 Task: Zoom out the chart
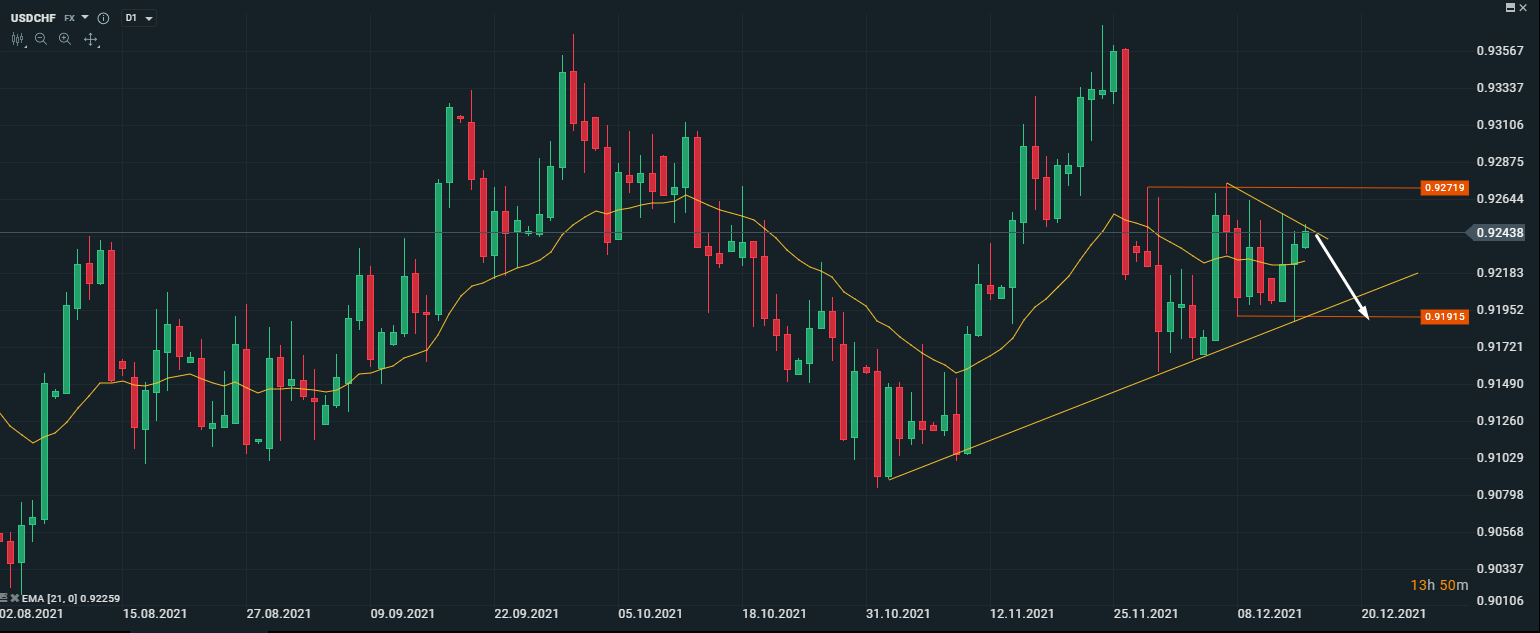pyautogui.click(x=41, y=39)
